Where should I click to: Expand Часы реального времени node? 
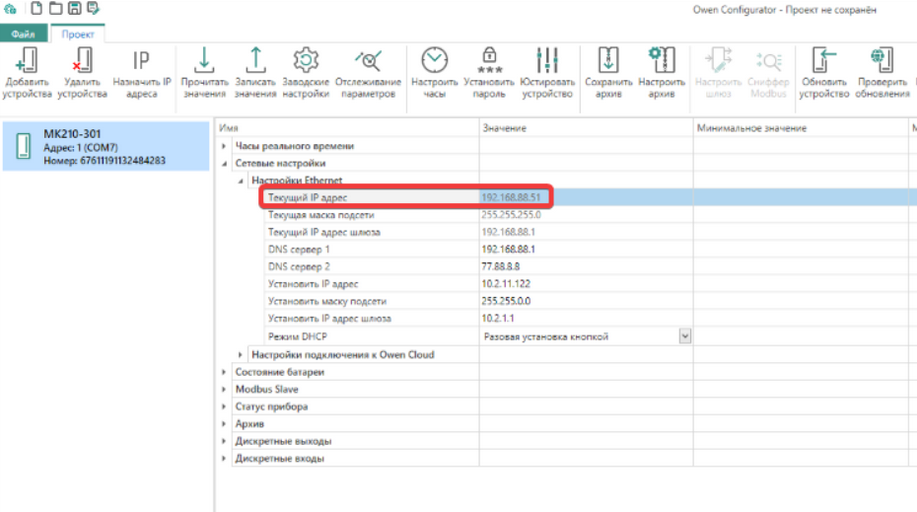click(x=224, y=146)
